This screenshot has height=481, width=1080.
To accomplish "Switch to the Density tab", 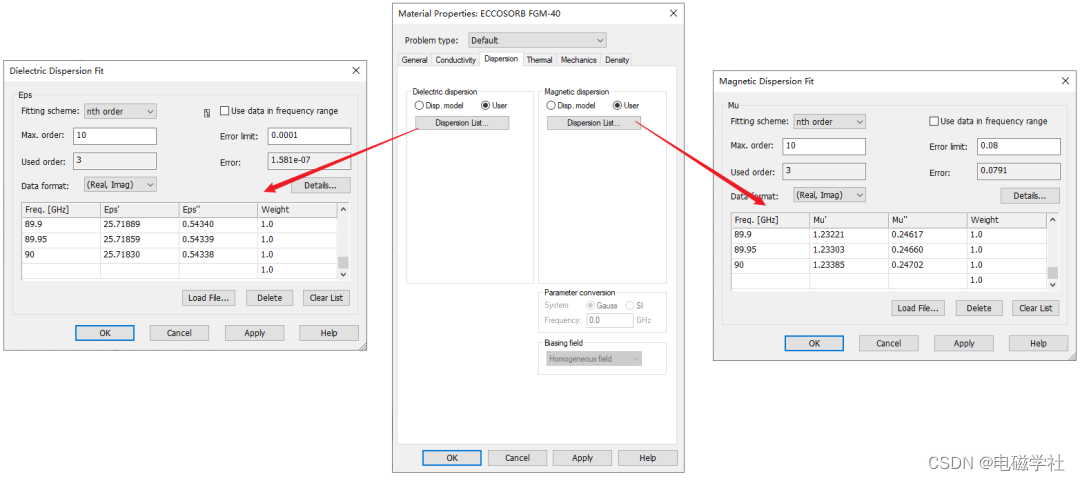I will click(x=616, y=61).
